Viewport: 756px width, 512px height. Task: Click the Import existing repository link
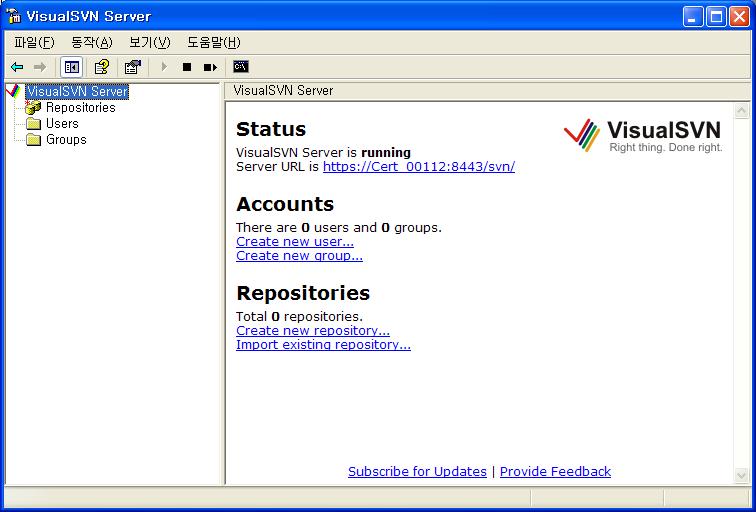324,345
